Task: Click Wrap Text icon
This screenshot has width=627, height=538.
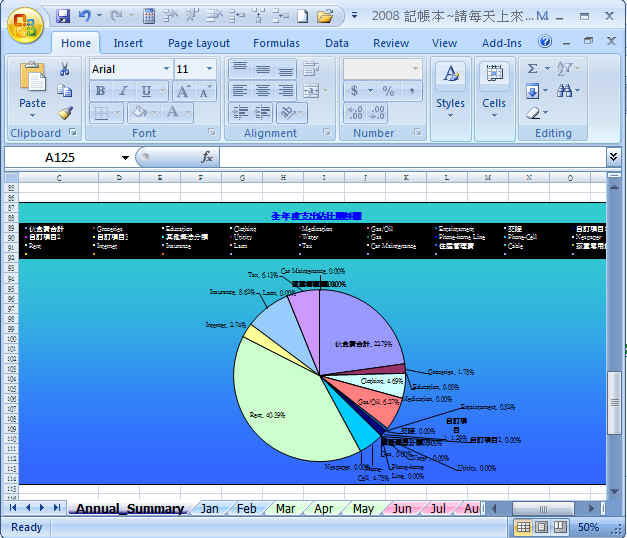Action: (x=312, y=69)
